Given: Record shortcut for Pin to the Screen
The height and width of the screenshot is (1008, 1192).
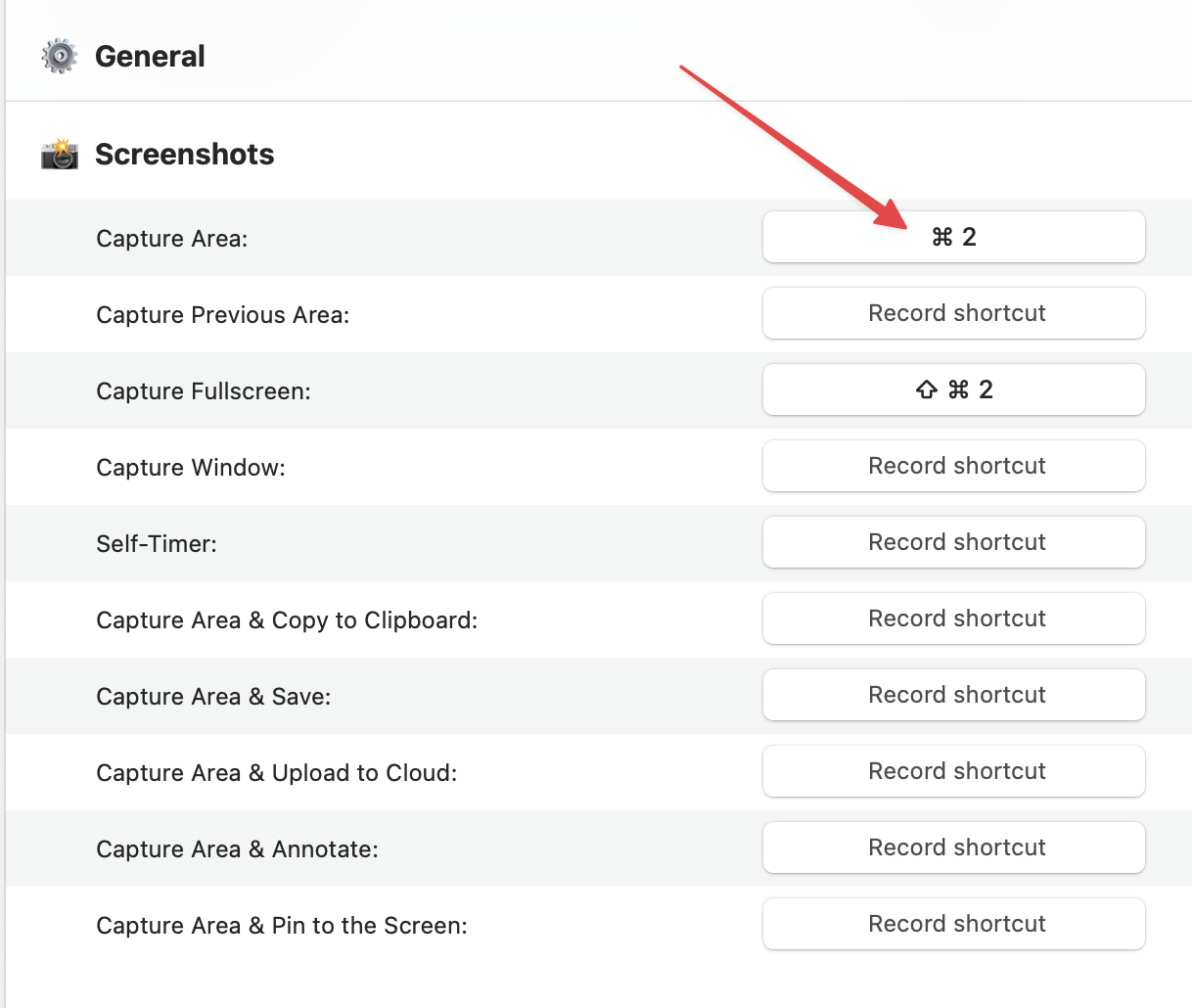Looking at the screenshot, I should click(953, 924).
